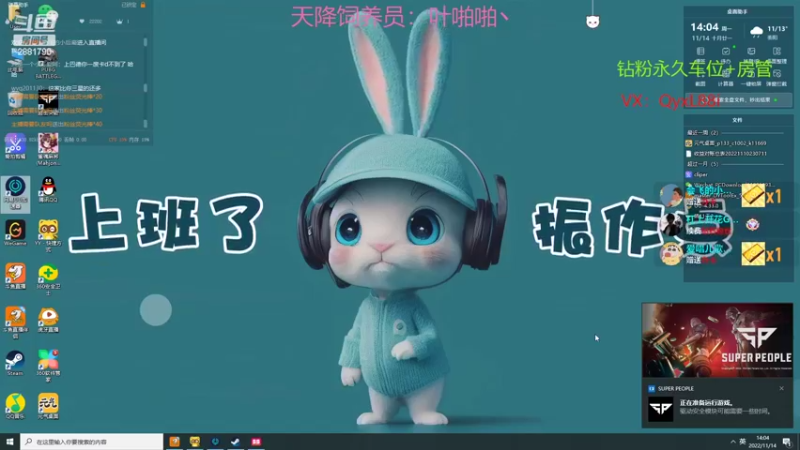800x450 pixels.
Task: Open the 虎牙直播 desktop shortcut
Action: pyautogui.click(x=48, y=320)
